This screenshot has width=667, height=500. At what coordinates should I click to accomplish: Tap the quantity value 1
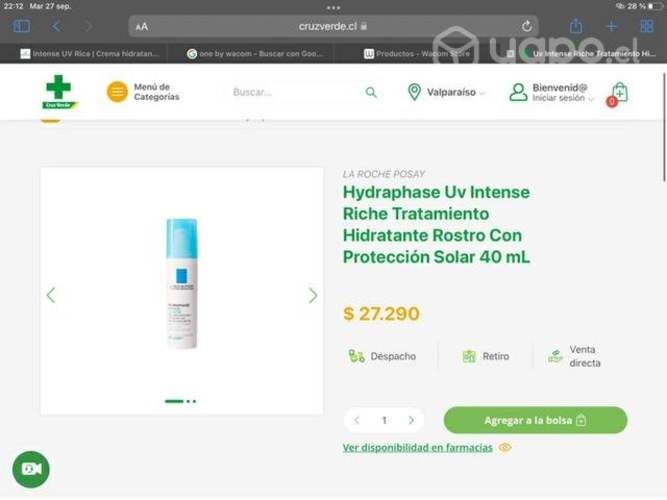[x=384, y=420]
